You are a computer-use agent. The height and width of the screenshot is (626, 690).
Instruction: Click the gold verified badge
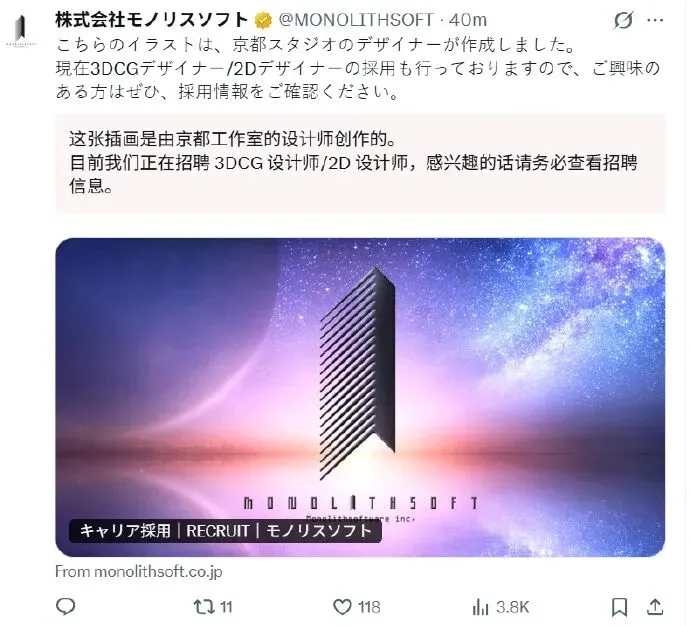(263, 20)
